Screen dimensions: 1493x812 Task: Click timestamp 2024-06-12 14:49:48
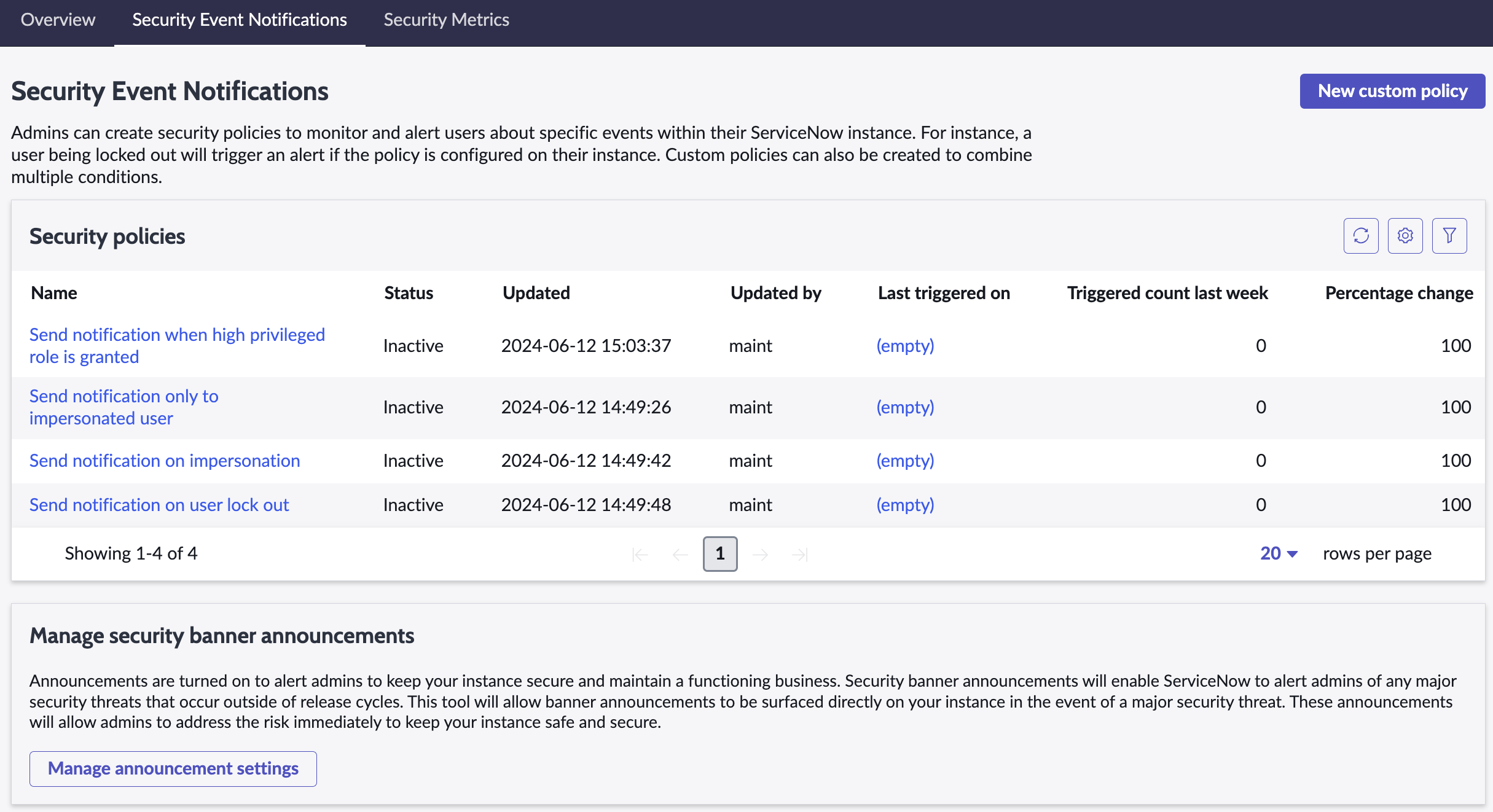pos(586,505)
